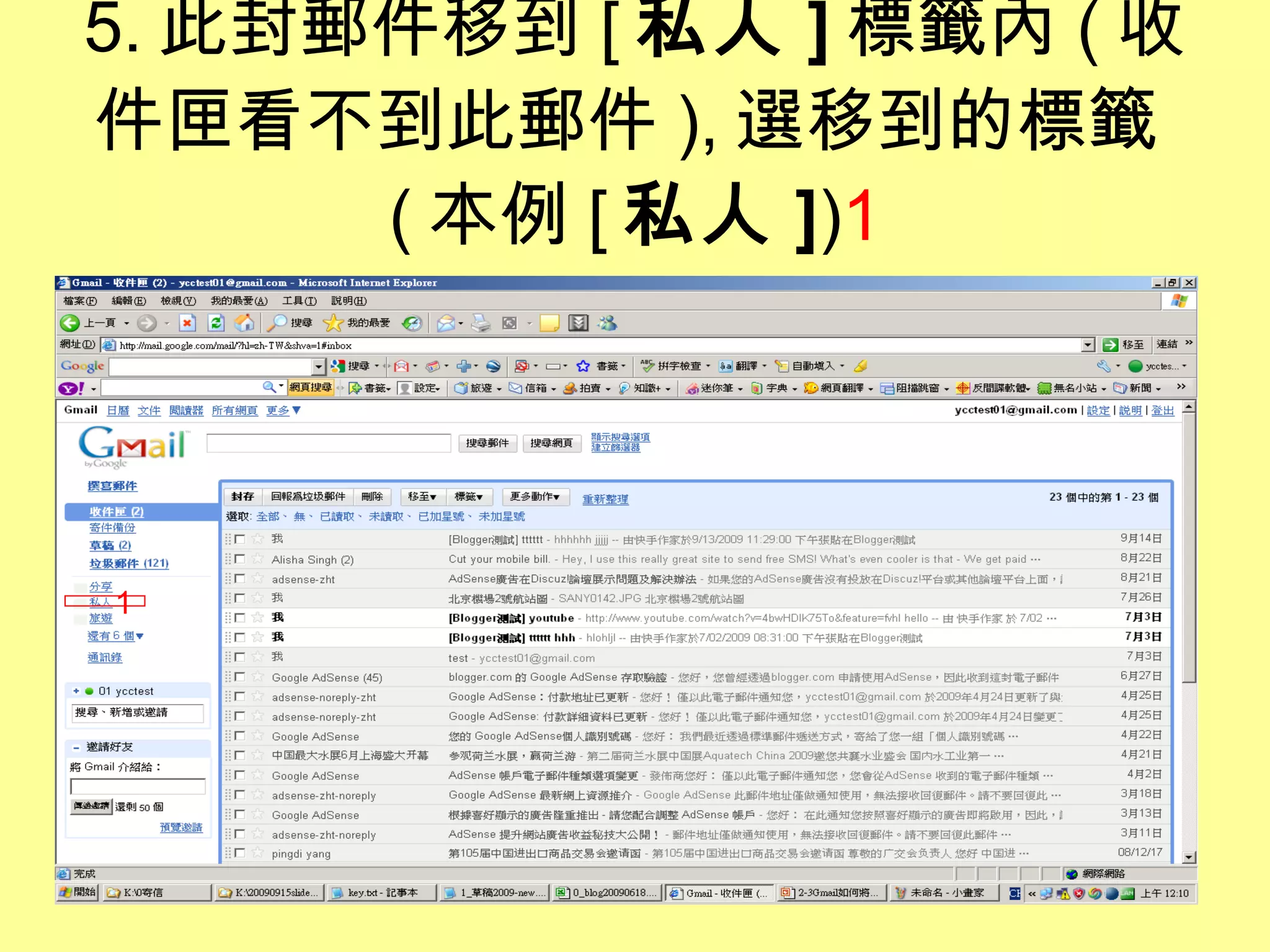The image size is (1270, 952).
Task: Check the box for 中国最大水展 email
Action: 239,755
